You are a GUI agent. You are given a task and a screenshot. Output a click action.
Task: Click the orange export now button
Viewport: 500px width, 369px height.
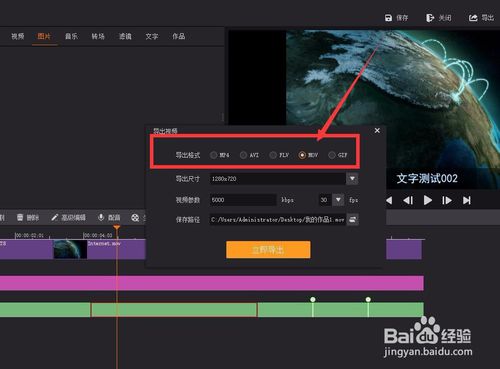pos(268,250)
